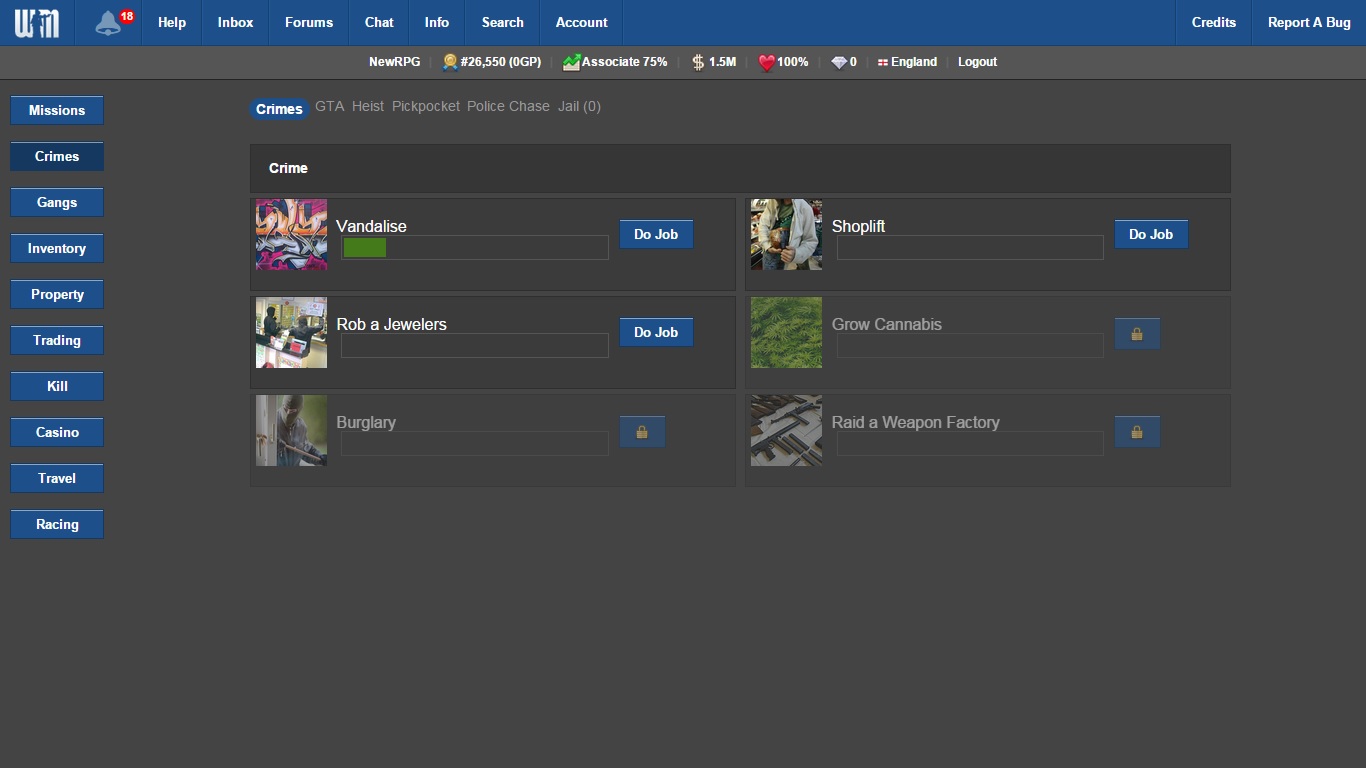This screenshot has width=1366, height=768.
Task: Click the Shoplift thumbnail image
Action: [786, 234]
